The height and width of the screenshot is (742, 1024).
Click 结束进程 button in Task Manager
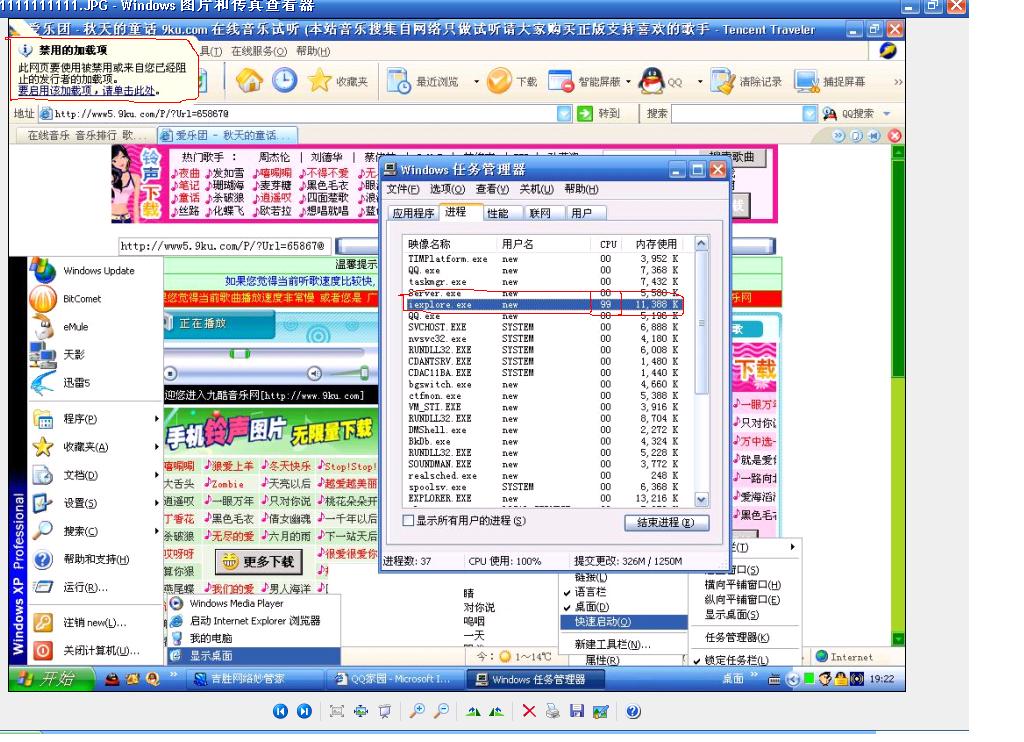point(666,523)
